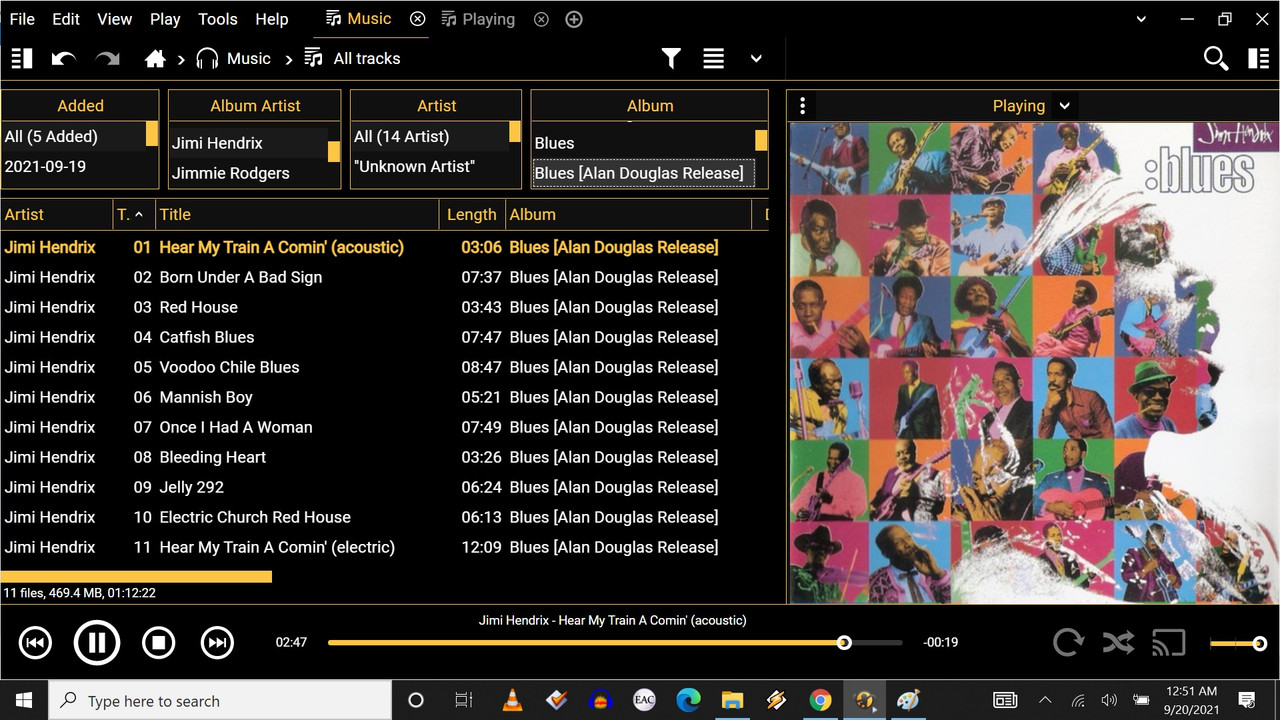1280x720 pixels.
Task: Add a new tab with plus icon
Action: point(574,19)
